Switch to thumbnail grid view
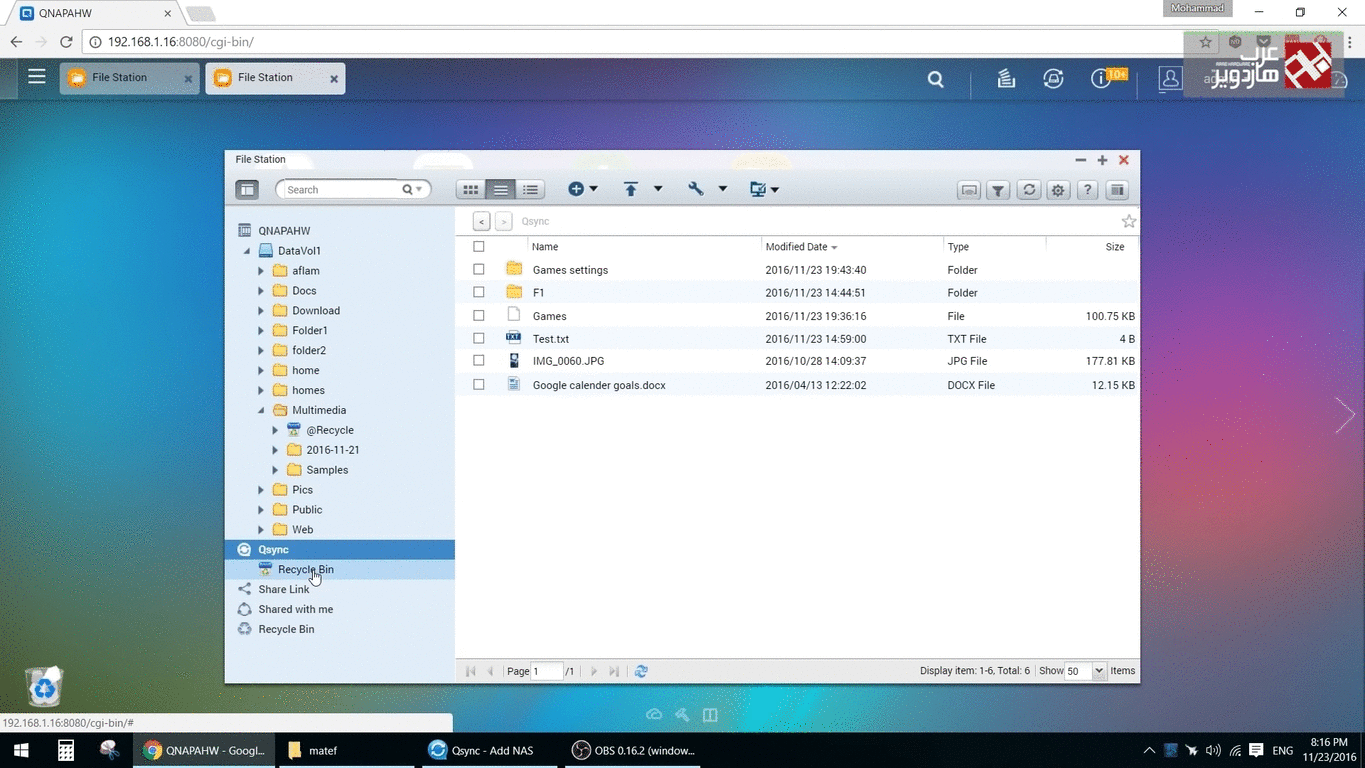Image resolution: width=1365 pixels, height=768 pixels. pyautogui.click(x=471, y=189)
